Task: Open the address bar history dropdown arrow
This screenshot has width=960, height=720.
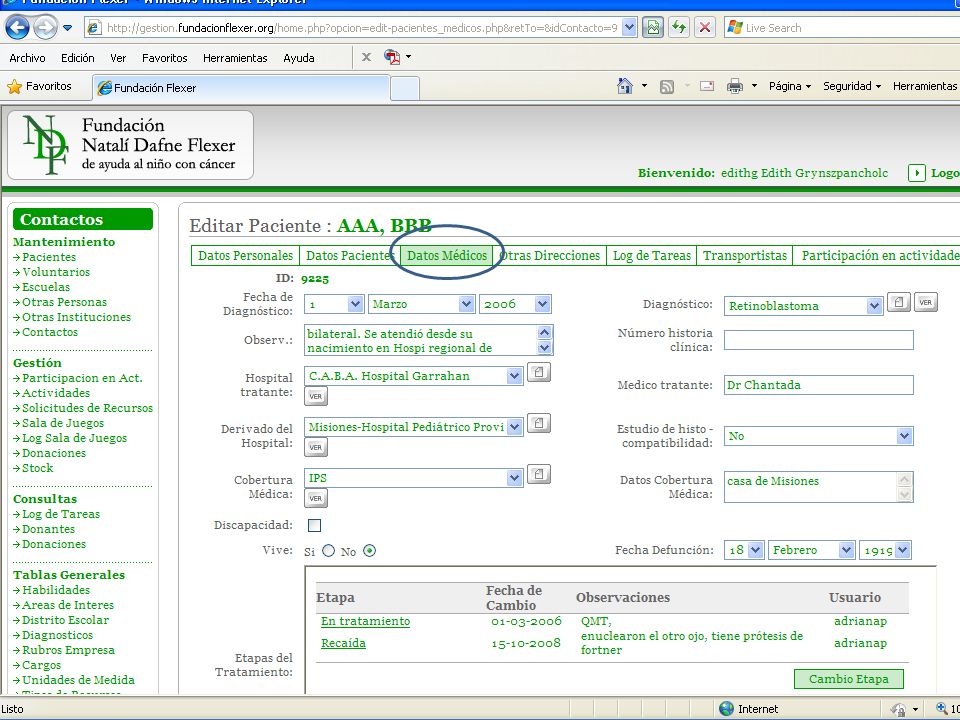Action: [629, 28]
